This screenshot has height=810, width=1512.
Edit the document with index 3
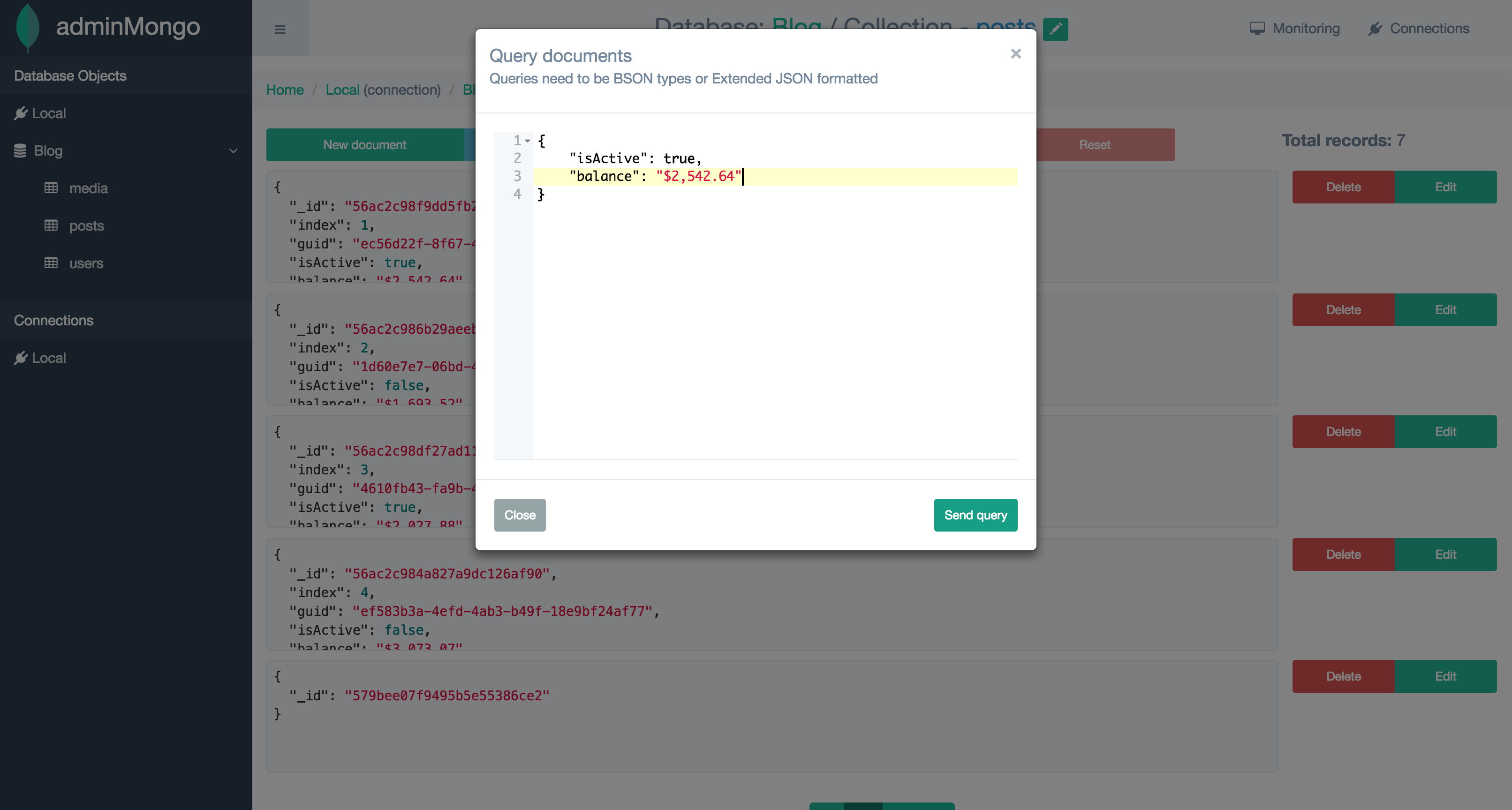tap(1445, 432)
